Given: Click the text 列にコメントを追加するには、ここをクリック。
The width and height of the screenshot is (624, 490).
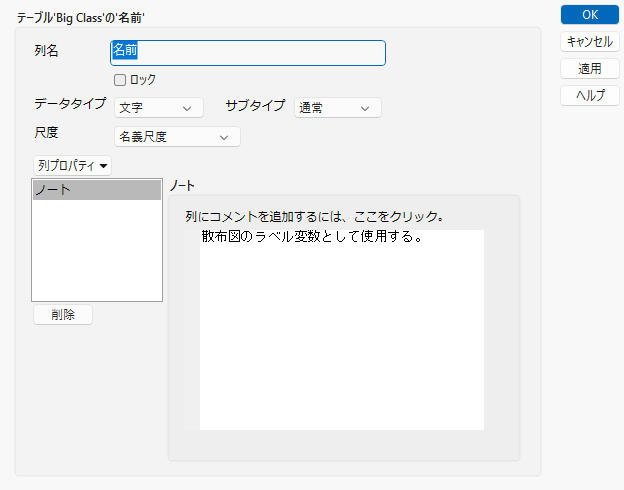Looking at the screenshot, I should click(x=314, y=217).
